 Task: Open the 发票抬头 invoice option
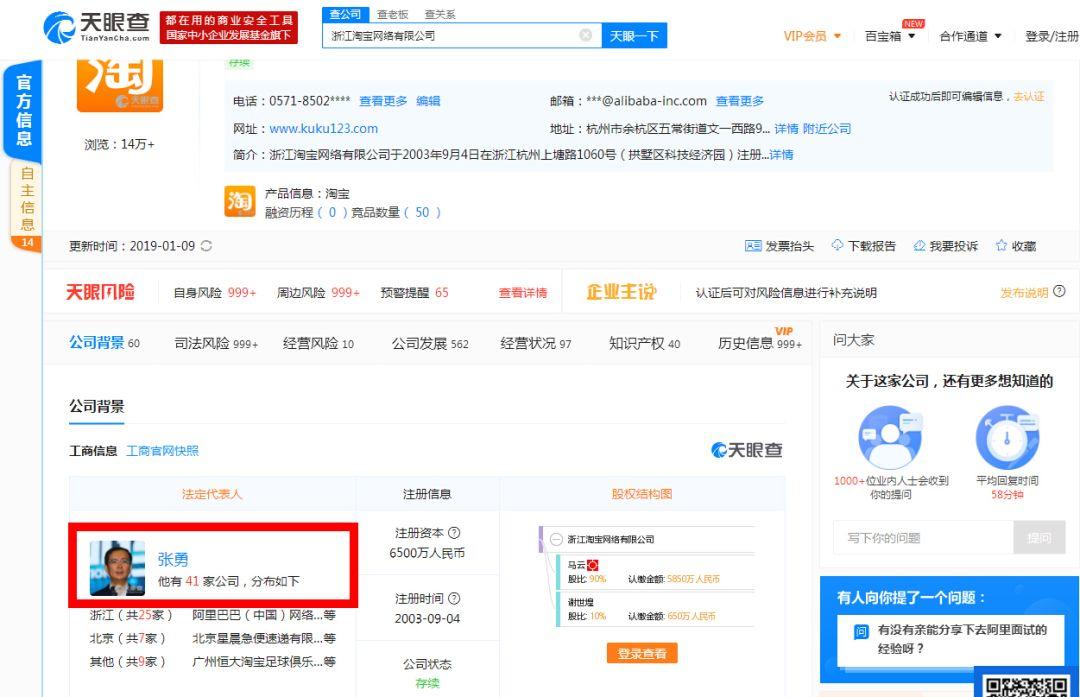(x=779, y=246)
